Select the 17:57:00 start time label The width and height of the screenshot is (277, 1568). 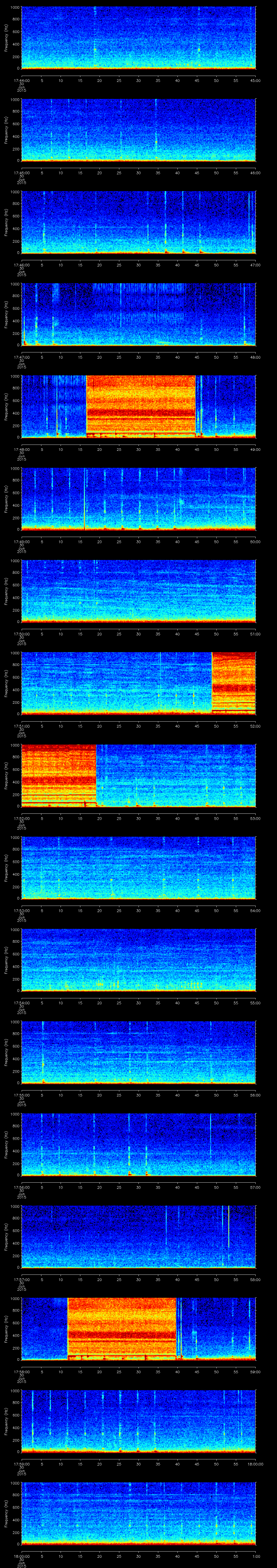pos(21,1279)
